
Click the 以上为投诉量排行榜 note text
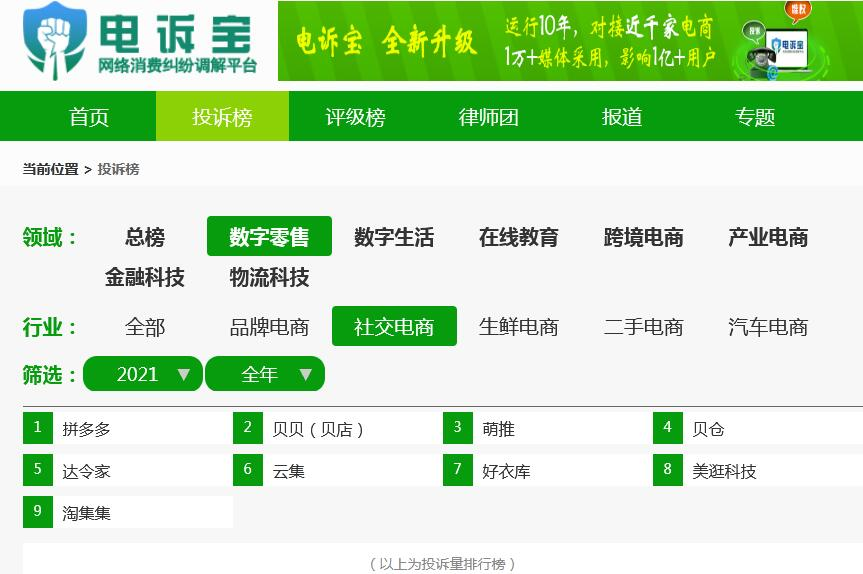click(x=443, y=564)
